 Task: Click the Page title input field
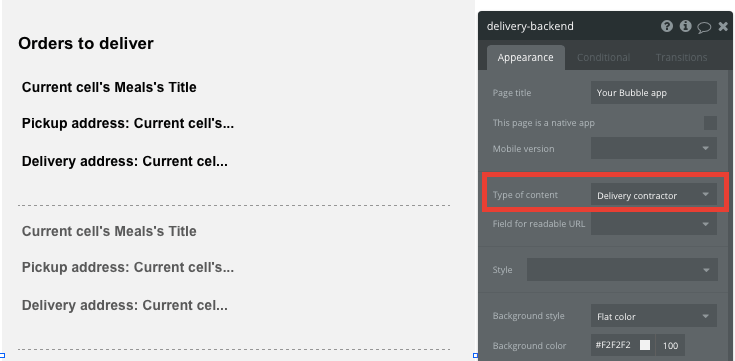point(654,92)
